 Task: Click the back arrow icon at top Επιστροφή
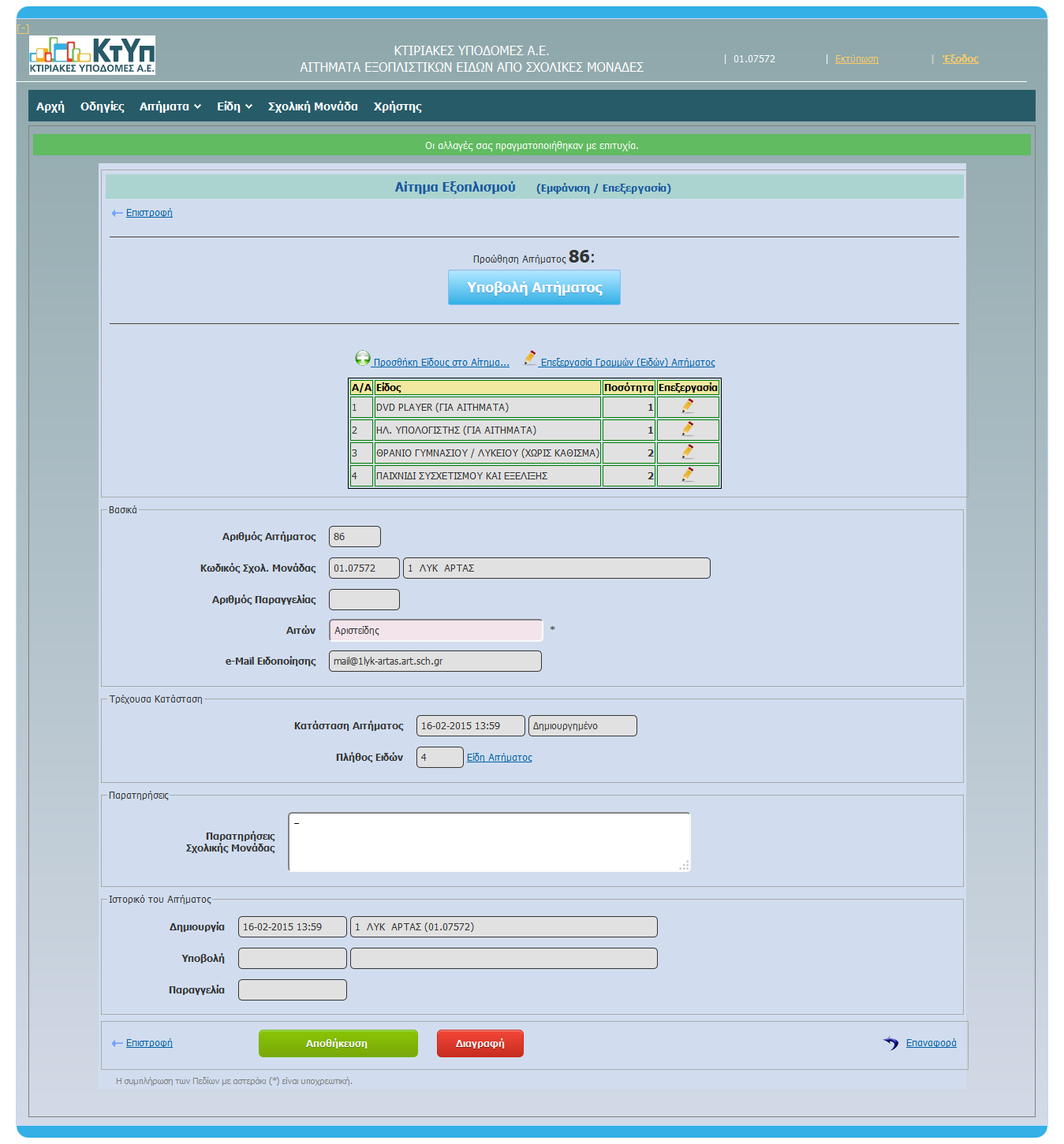pos(118,213)
